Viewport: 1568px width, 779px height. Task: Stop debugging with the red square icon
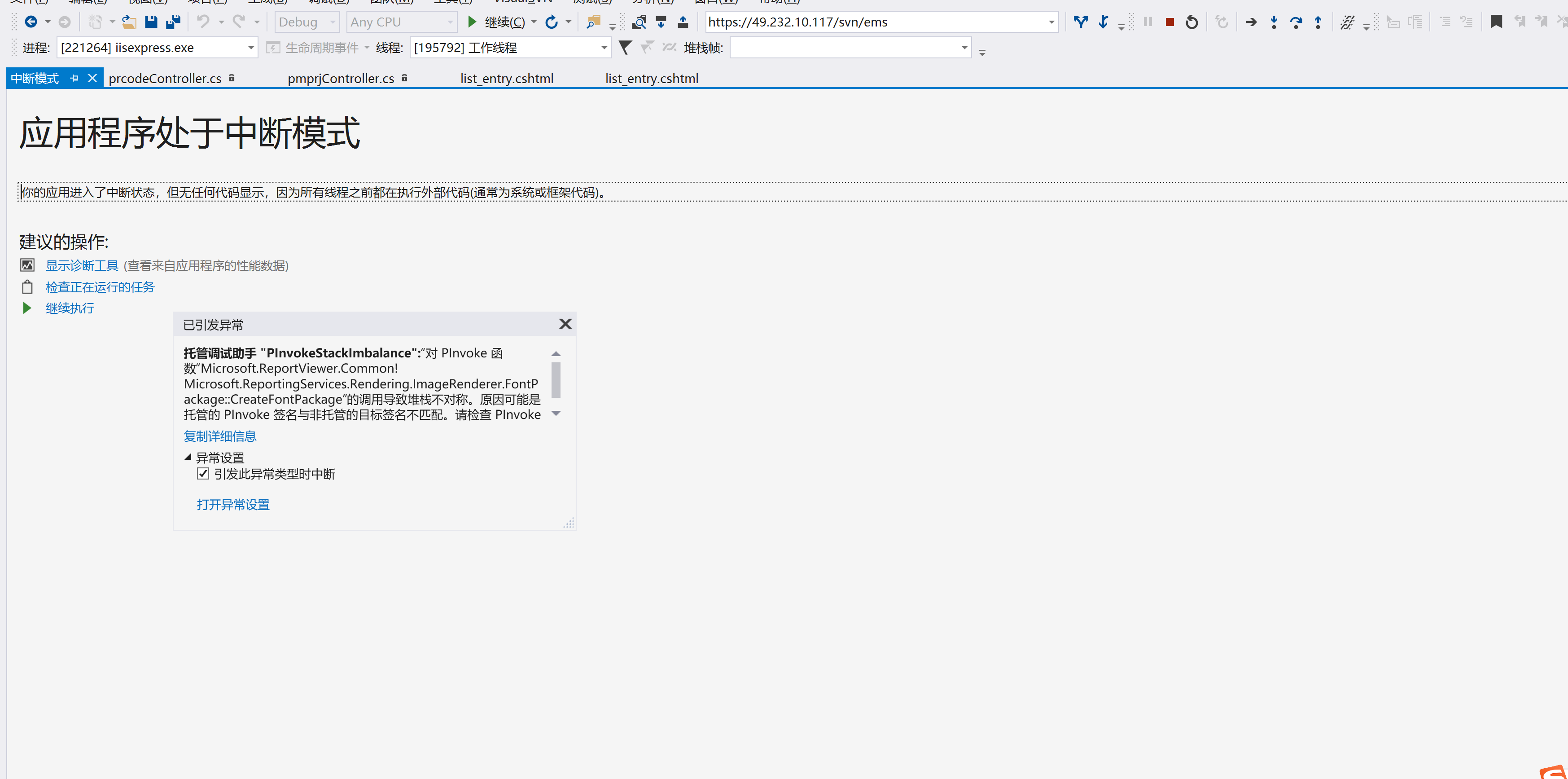(1169, 22)
